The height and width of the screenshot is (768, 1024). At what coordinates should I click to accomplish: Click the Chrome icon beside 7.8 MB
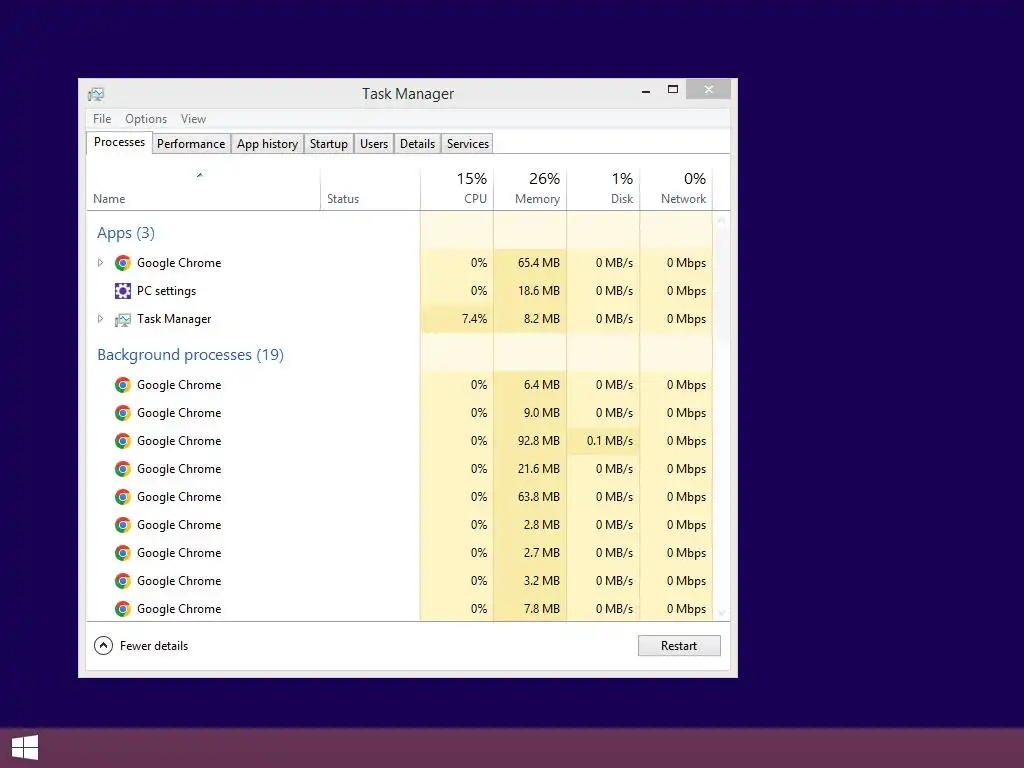(x=122, y=609)
